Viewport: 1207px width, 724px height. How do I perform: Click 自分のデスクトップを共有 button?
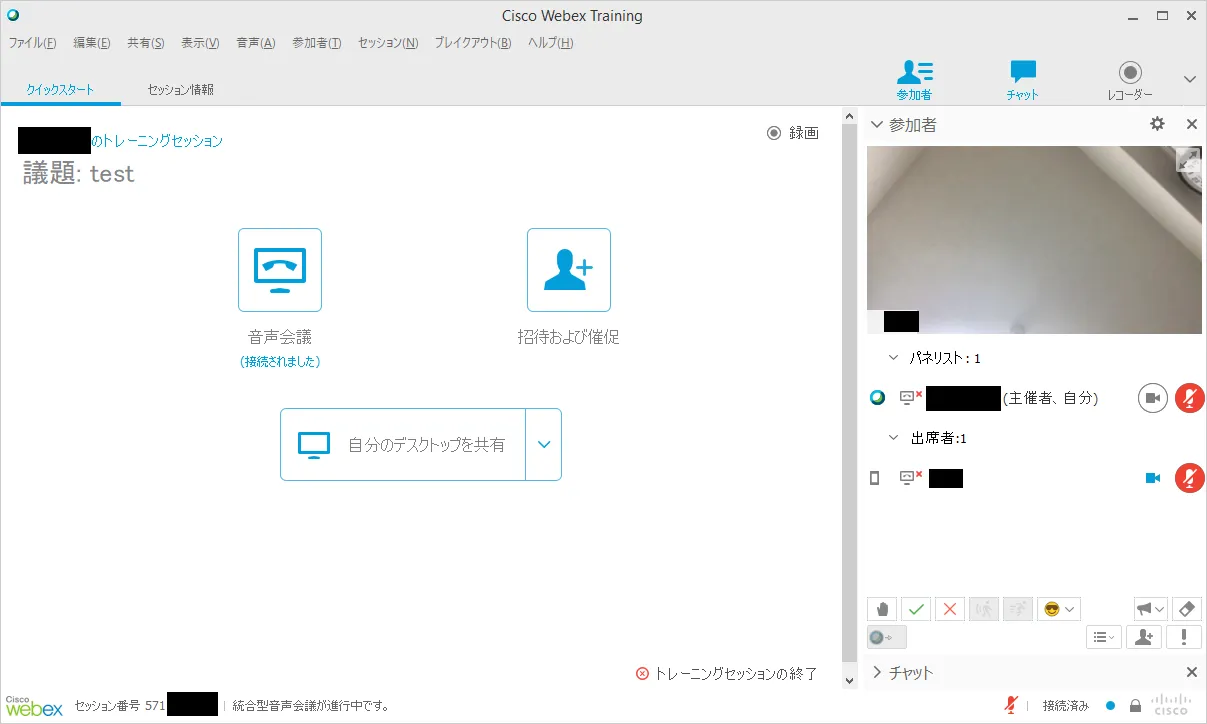(x=403, y=445)
